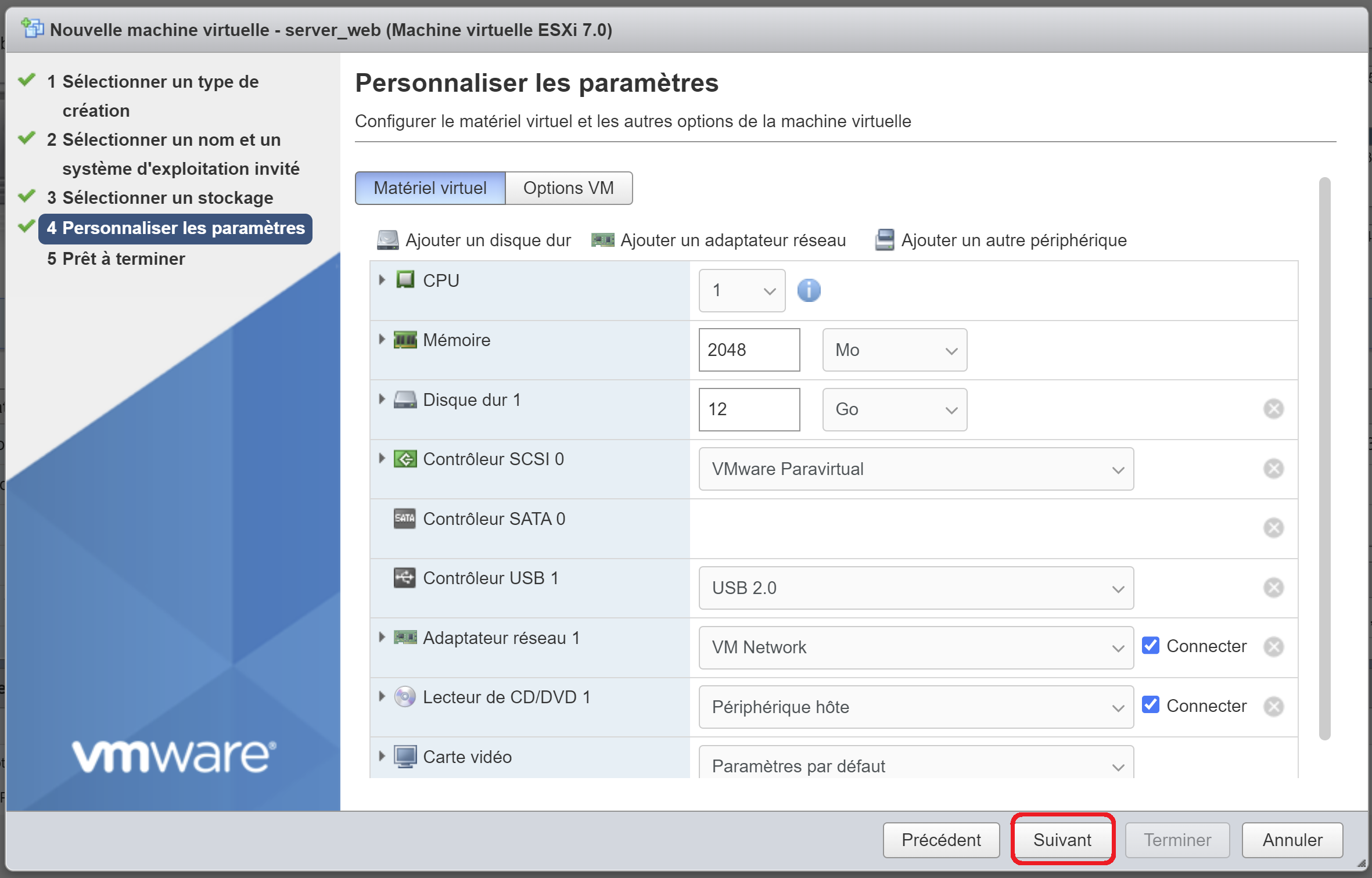Screen dimensions: 1372x878
Task: Click the Contrôleur SATA 0 icon
Action: pos(405,519)
